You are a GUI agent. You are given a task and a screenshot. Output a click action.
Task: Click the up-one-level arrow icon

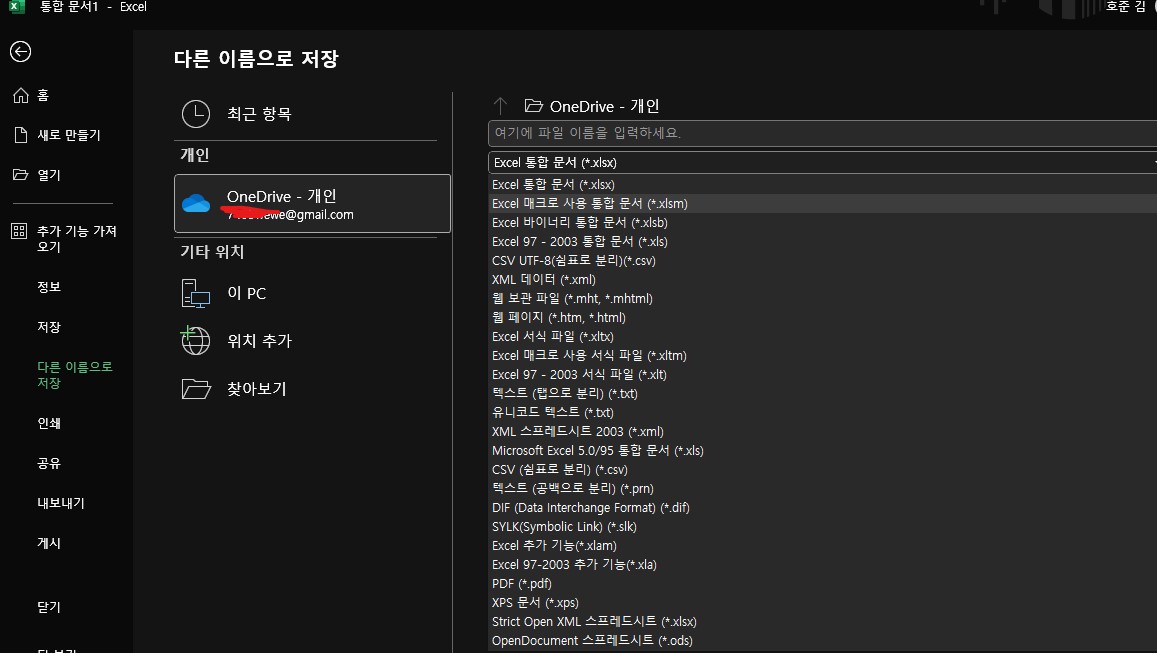(x=500, y=106)
